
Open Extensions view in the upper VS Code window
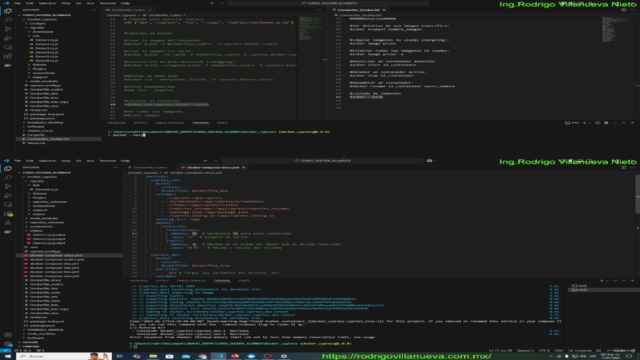pyautogui.click(x=7, y=56)
